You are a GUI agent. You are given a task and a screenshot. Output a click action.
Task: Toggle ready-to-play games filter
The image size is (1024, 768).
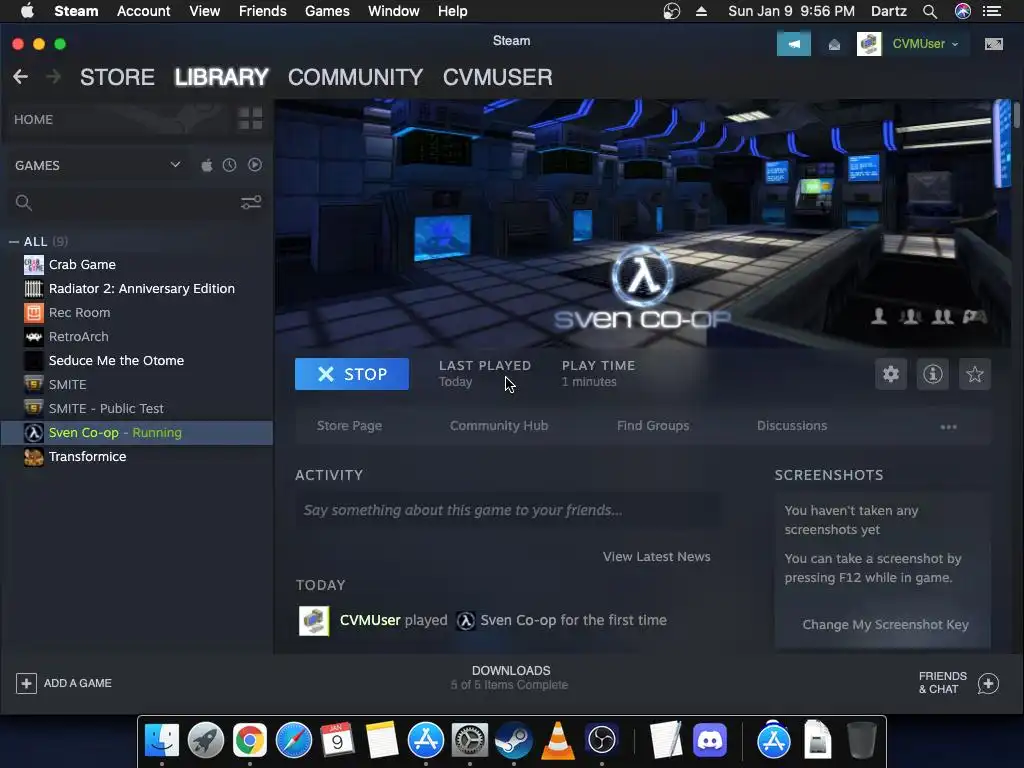click(x=255, y=165)
